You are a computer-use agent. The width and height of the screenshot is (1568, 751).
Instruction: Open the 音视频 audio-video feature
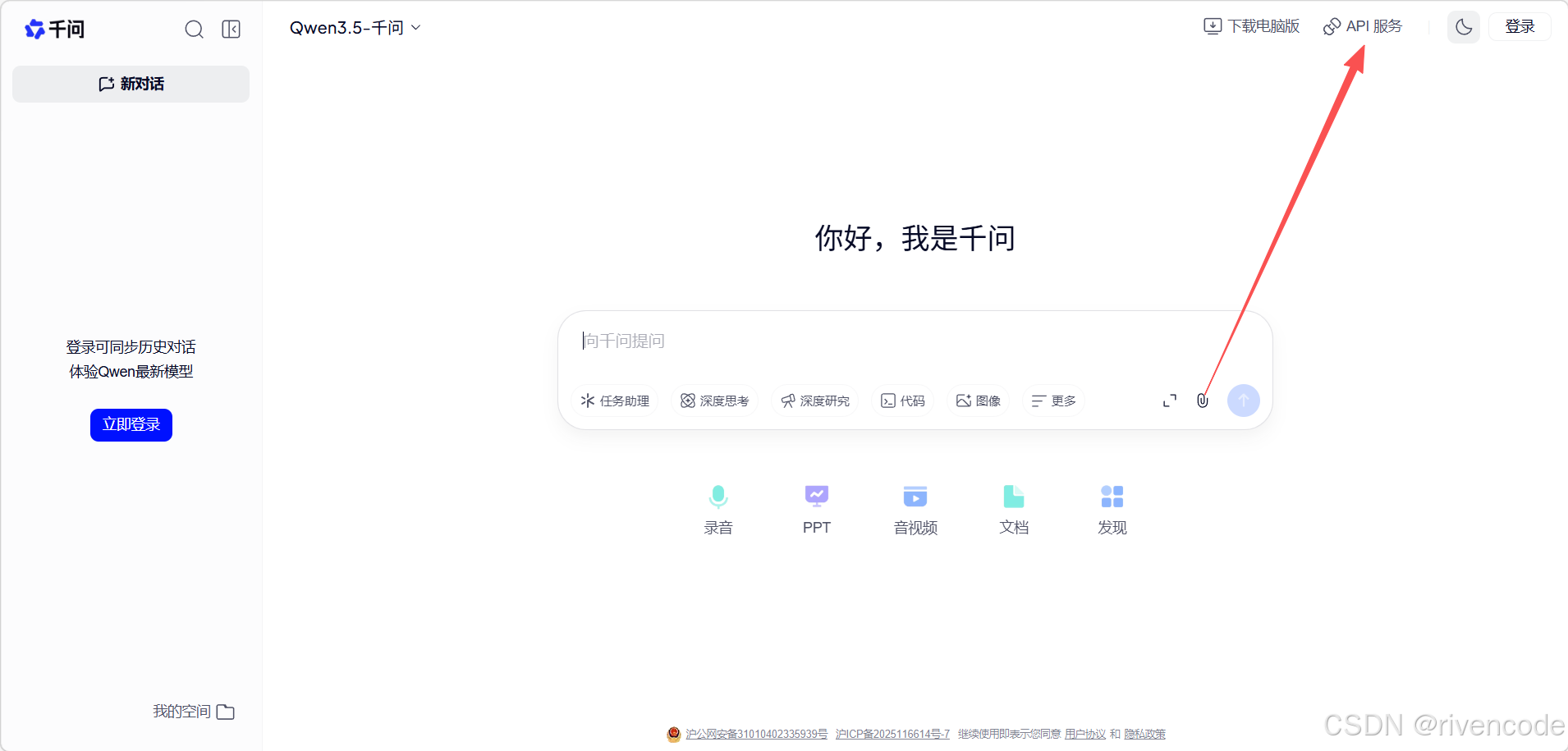coord(915,507)
